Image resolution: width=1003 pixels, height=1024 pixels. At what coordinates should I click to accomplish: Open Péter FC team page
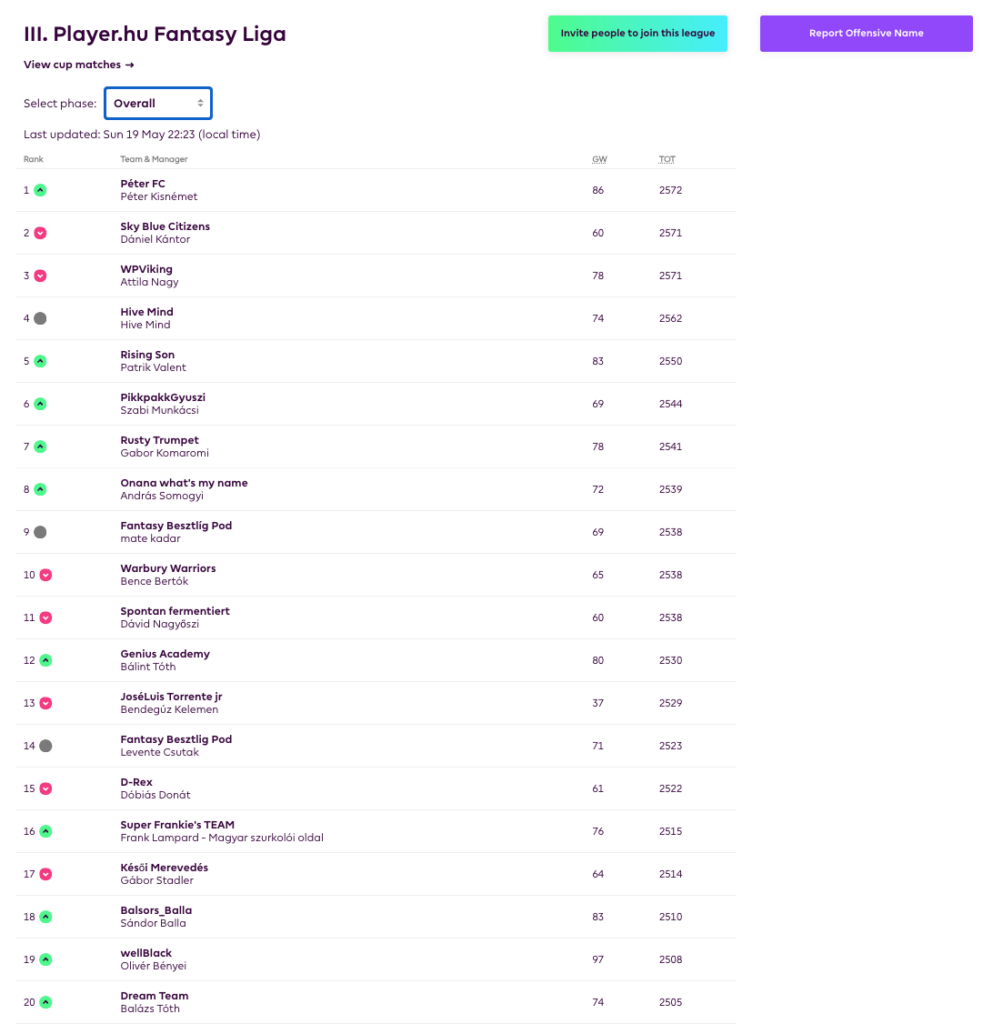pyautogui.click(x=143, y=184)
